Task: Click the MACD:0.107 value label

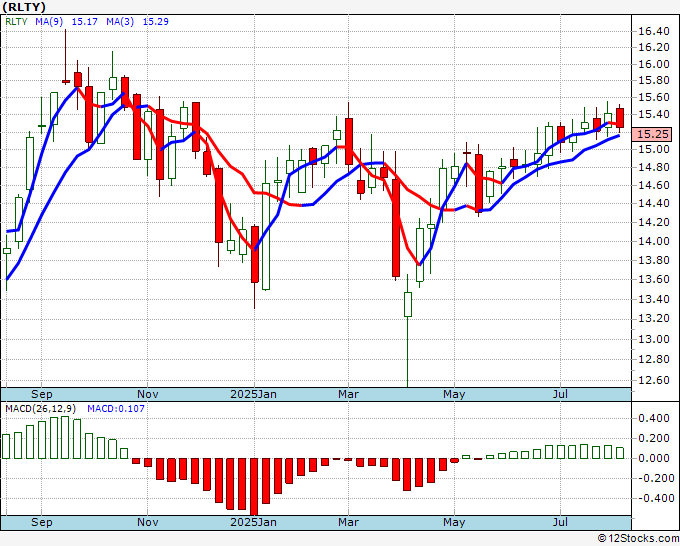Action: [x=116, y=409]
